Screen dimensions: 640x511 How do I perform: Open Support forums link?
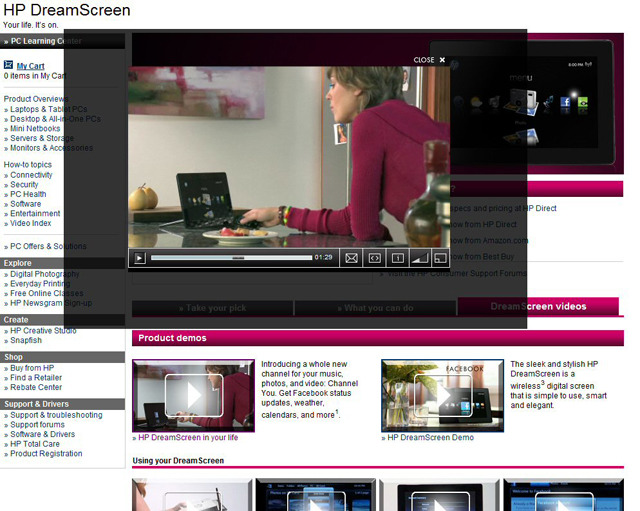click(37, 424)
